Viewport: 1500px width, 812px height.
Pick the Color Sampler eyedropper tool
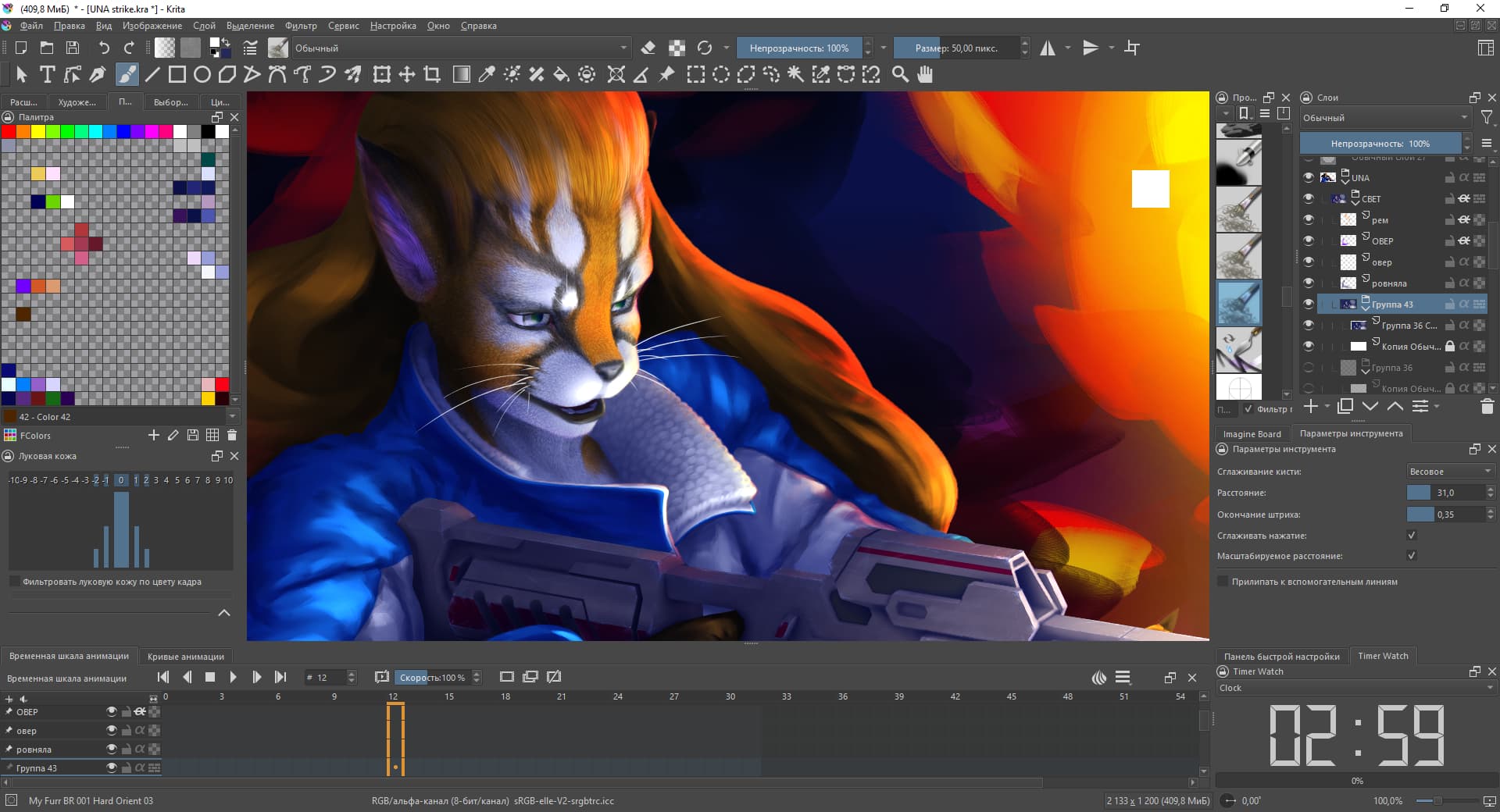point(486,74)
